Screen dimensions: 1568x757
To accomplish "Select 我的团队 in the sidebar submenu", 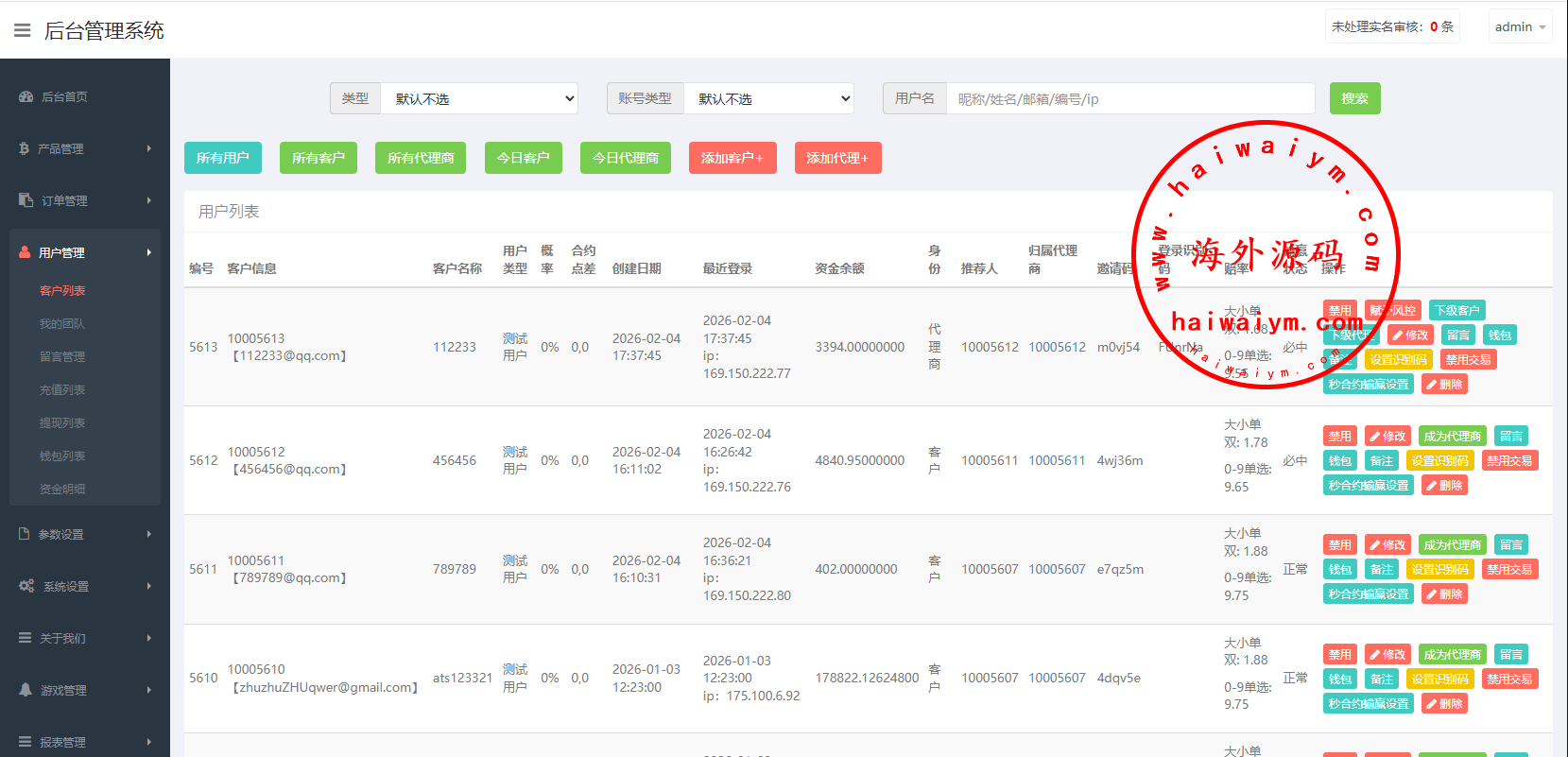I will (x=62, y=324).
